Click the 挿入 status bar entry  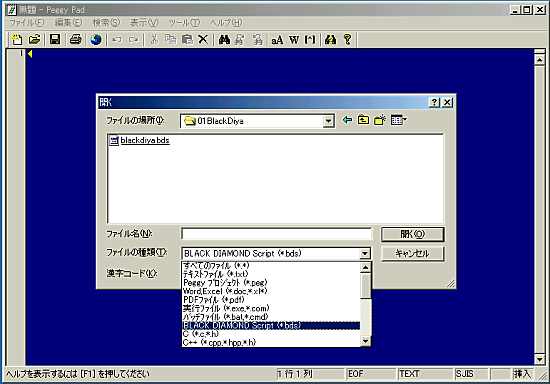[522, 374]
